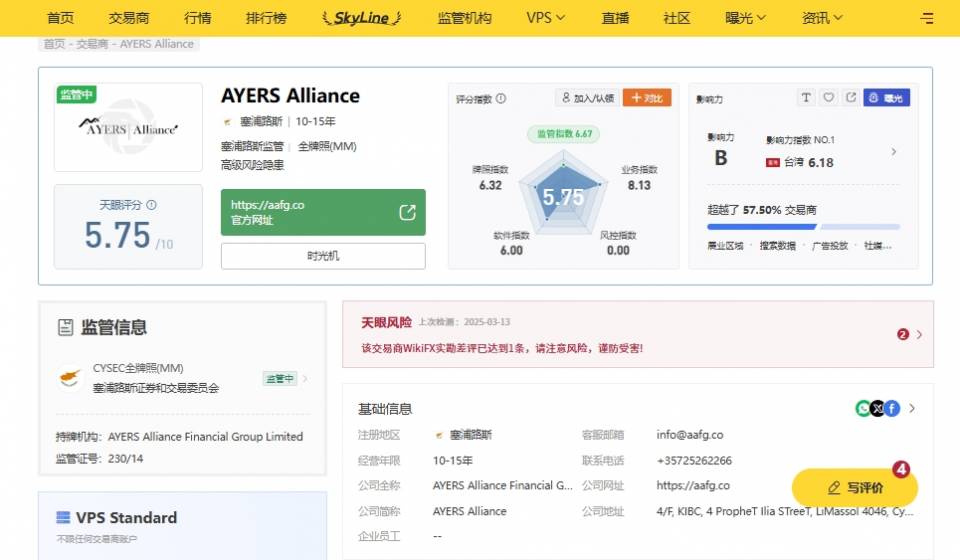Click the phone number +35725262266
Image resolution: width=960 pixels, height=560 pixels.
click(694, 460)
